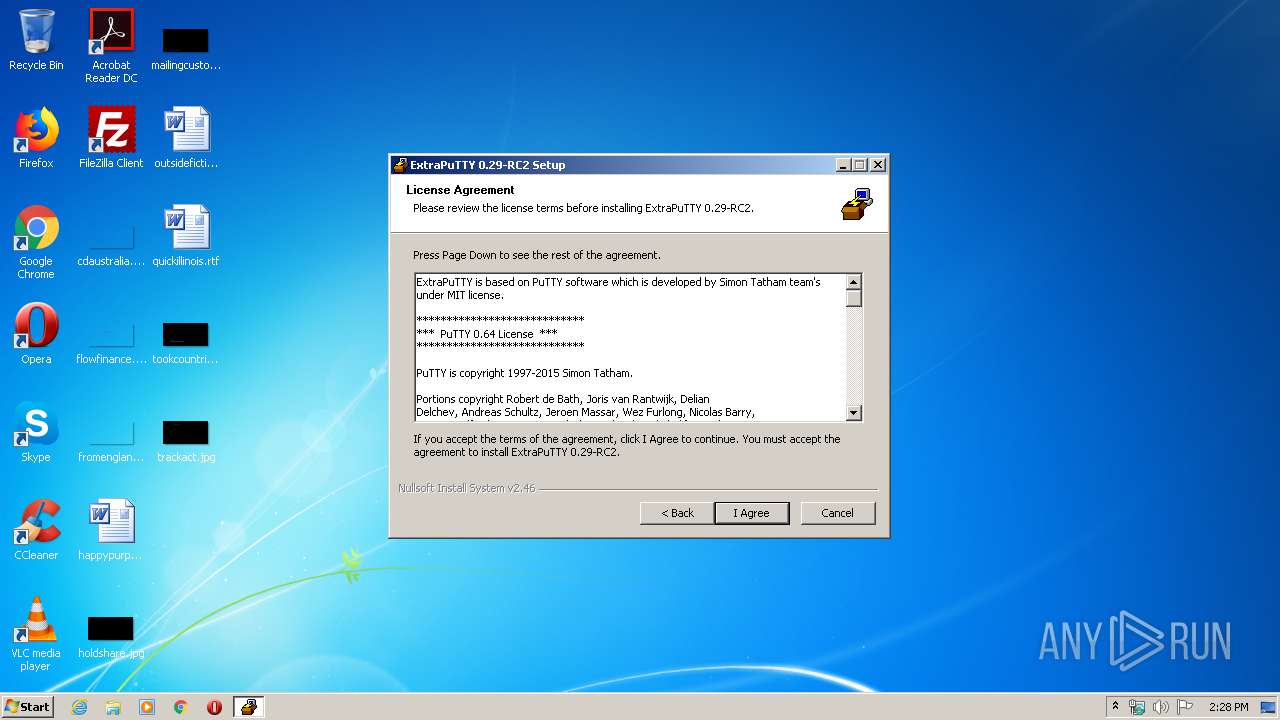Image resolution: width=1280 pixels, height=720 pixels.
Task: Open trackact.jpg image file
Action: [x=186, y=443]
